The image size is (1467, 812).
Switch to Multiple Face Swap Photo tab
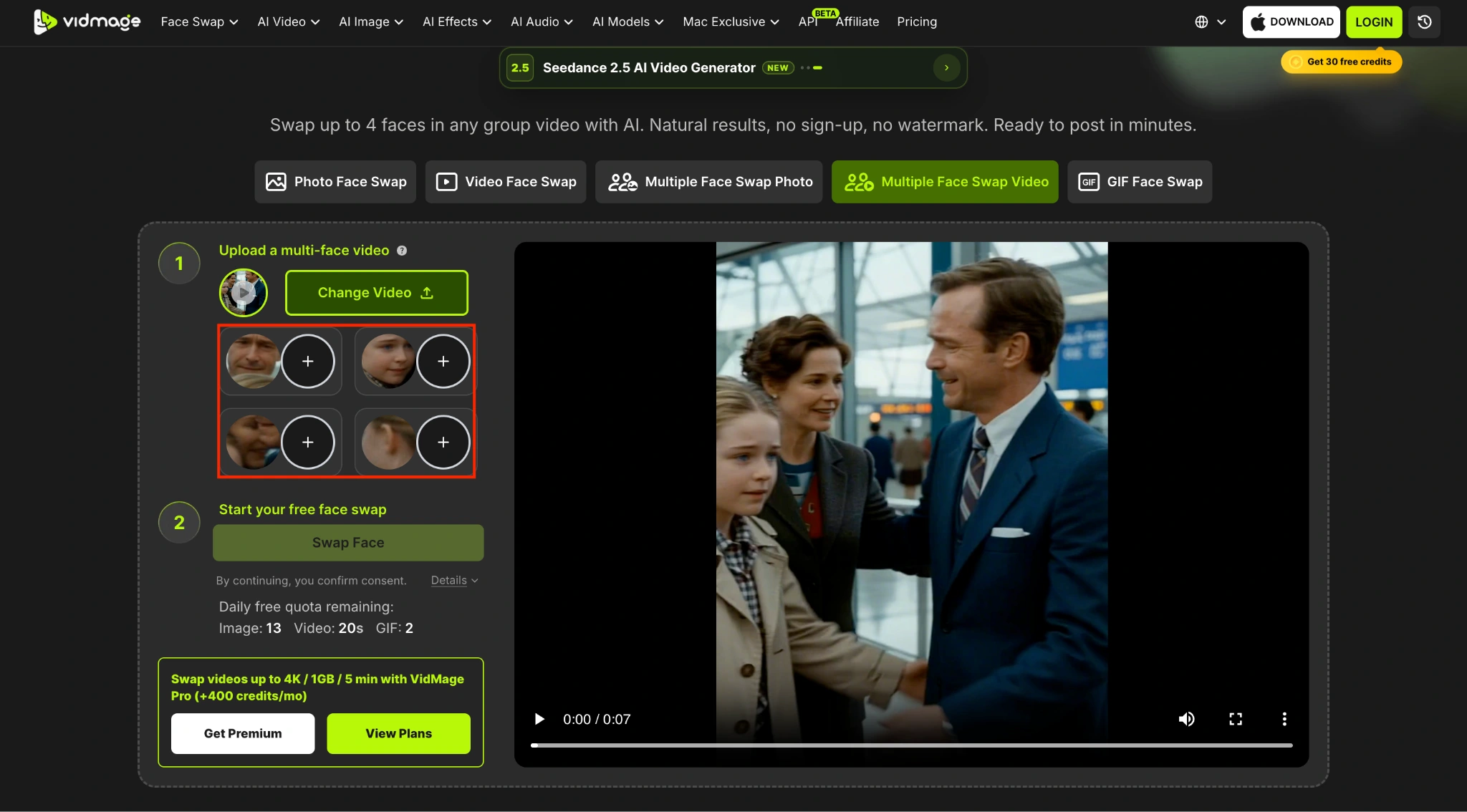(709, 182)
